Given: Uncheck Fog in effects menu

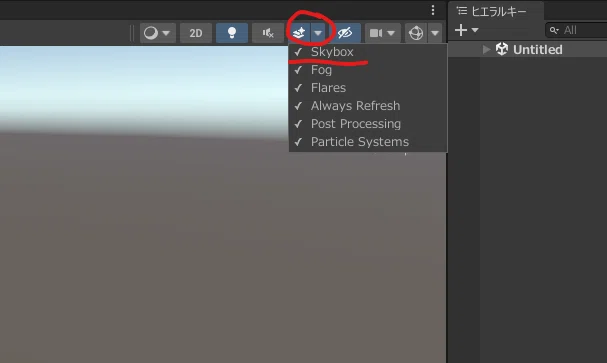Looking at the screenshot, I should tap(368, 70).
